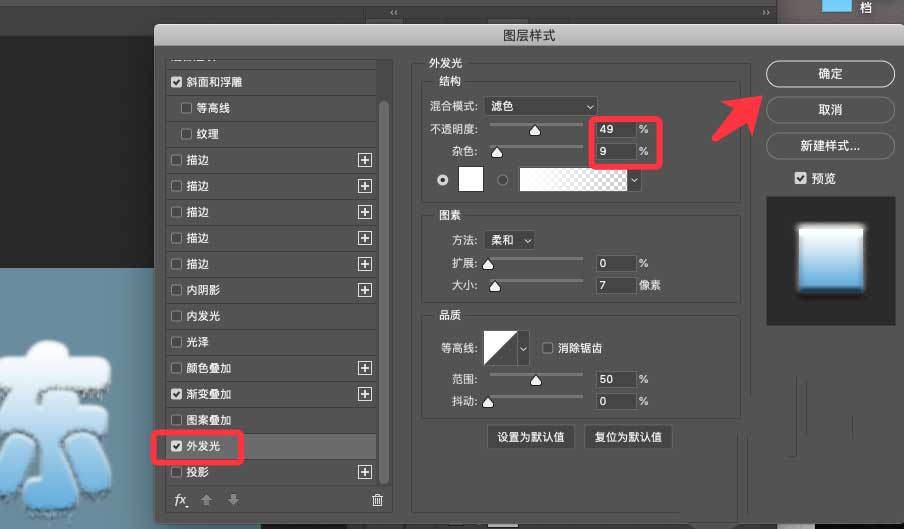The height and width of the screenshot is (529, 904).
Task: Open the 等高线 contour picker arrow
Action: (x=523, y=348)
